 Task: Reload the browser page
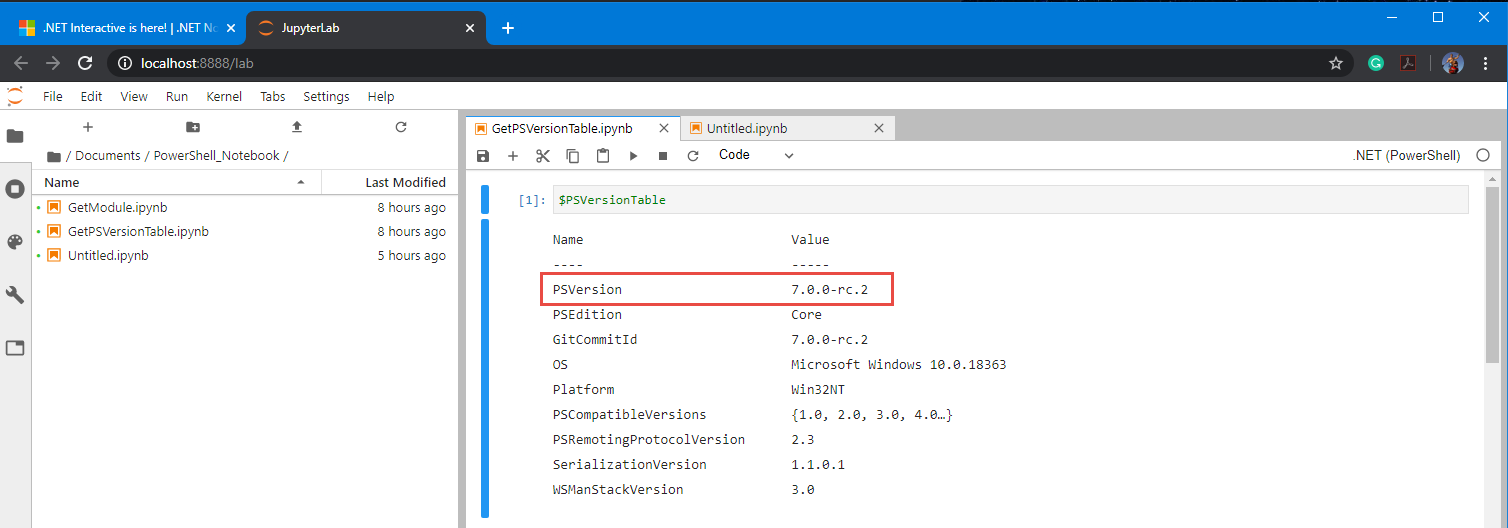click(86, 63)
